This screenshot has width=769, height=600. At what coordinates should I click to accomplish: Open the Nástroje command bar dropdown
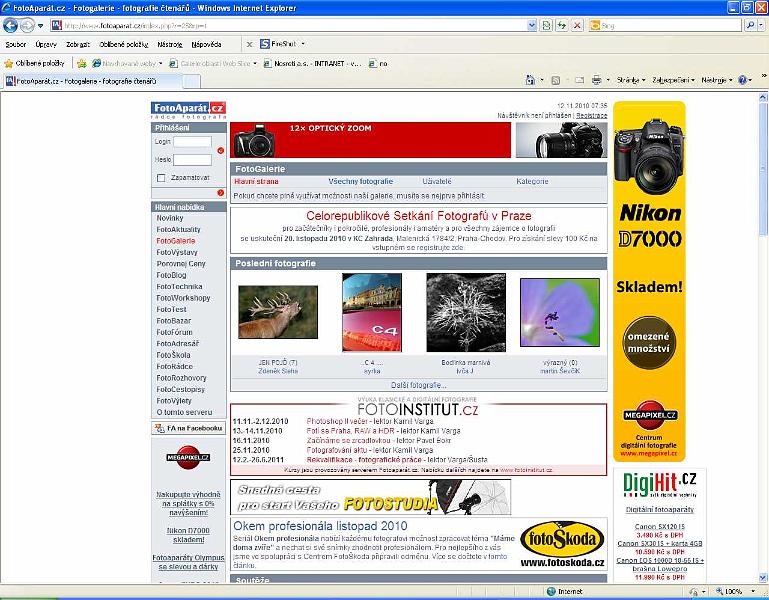(716, 80)
